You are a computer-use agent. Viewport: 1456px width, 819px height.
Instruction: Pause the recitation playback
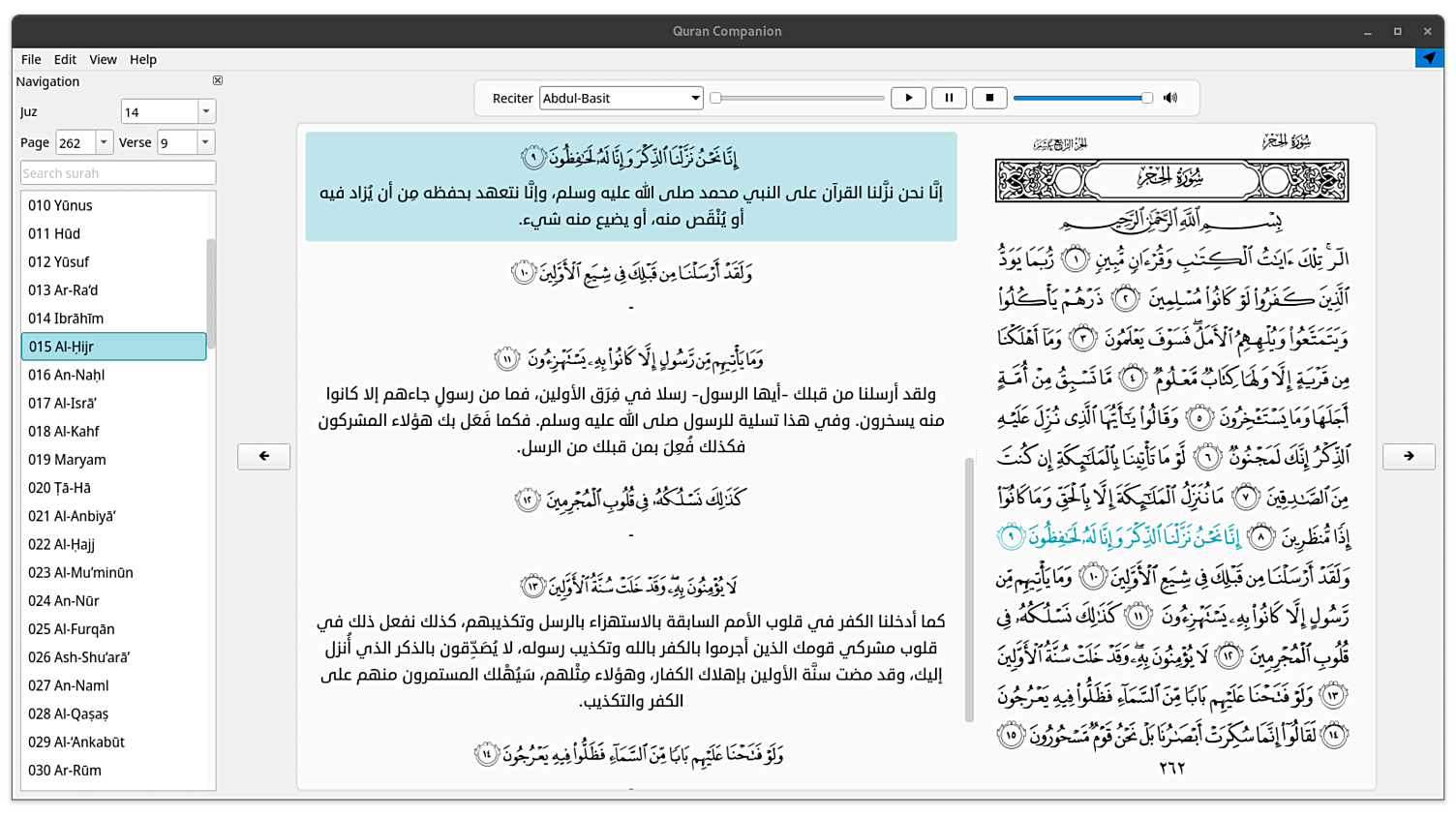tap(948, 98)
